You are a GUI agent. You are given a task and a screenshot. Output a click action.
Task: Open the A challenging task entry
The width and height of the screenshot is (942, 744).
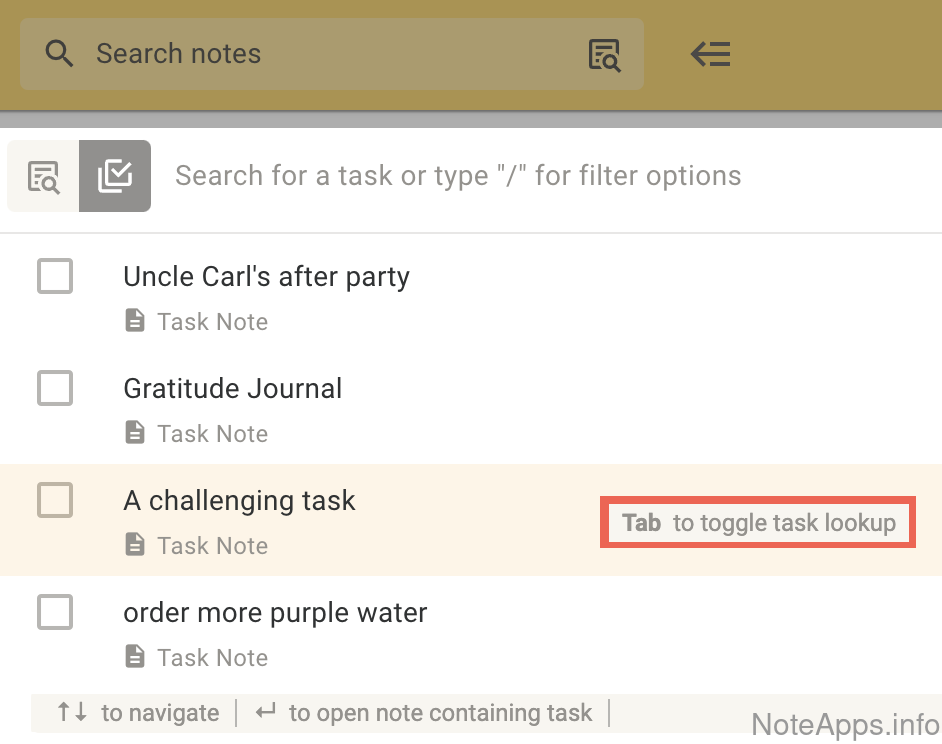pyautogui.click(x=239, y=501)
